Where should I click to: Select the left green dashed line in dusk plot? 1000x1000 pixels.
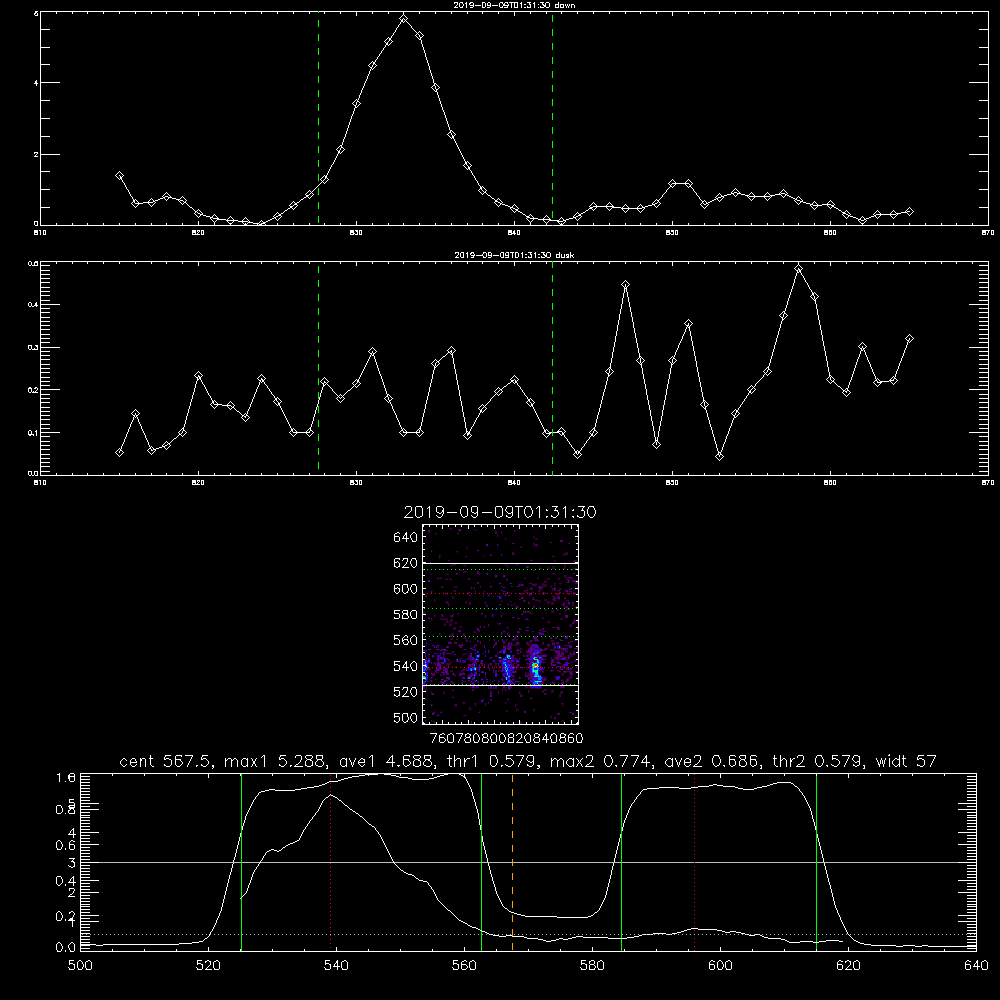(318, 368)
